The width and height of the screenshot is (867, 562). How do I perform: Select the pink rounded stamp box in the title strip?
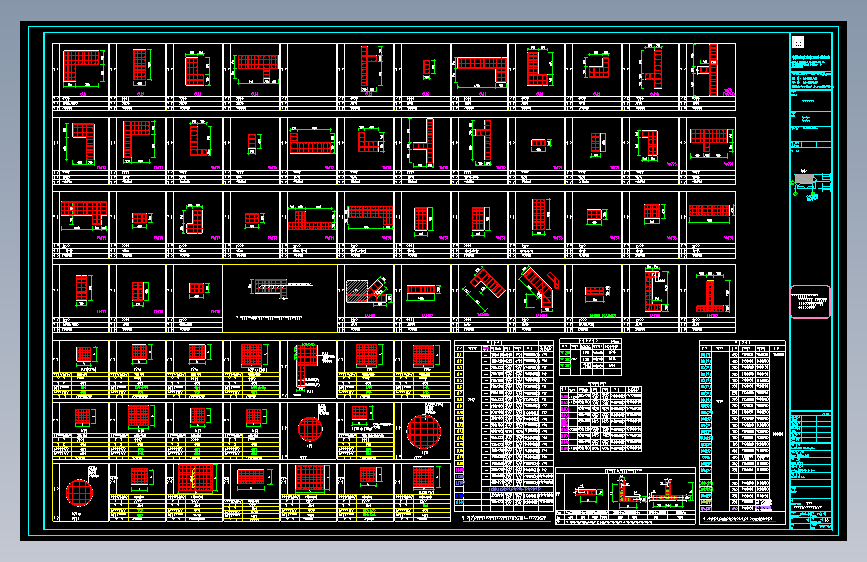810,302
